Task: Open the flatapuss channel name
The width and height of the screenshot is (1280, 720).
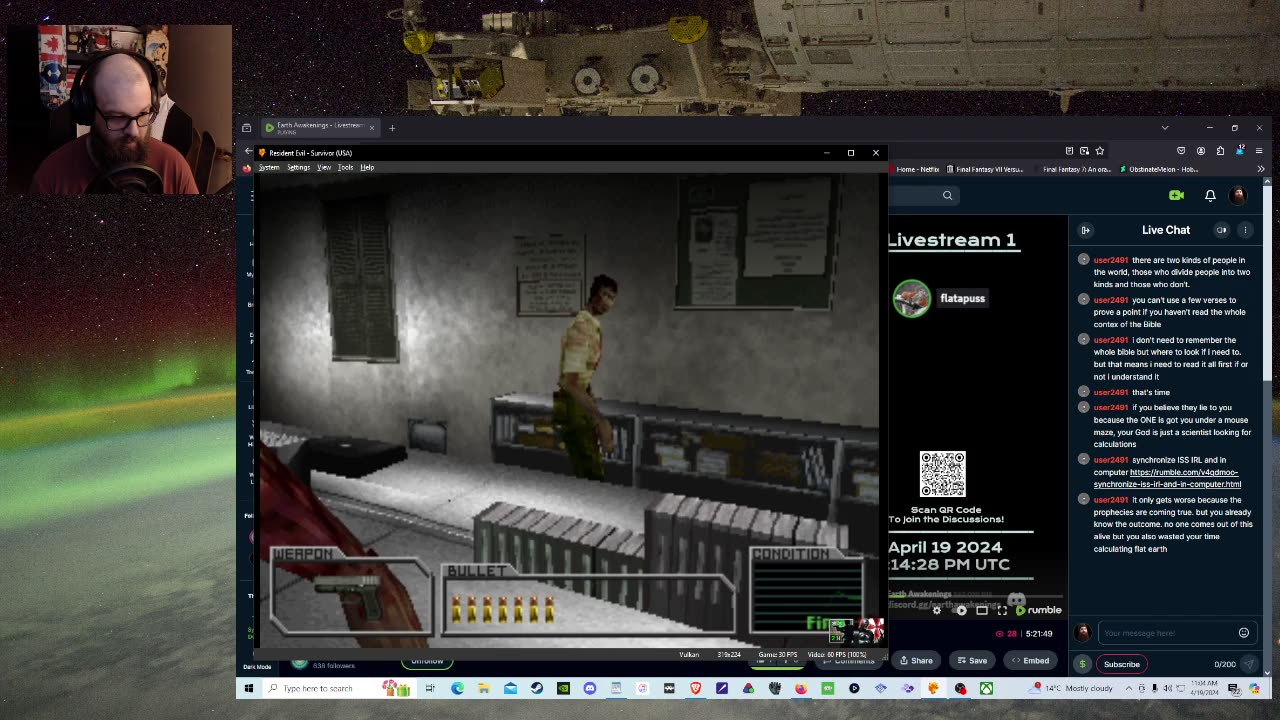Action: point(962,298)
